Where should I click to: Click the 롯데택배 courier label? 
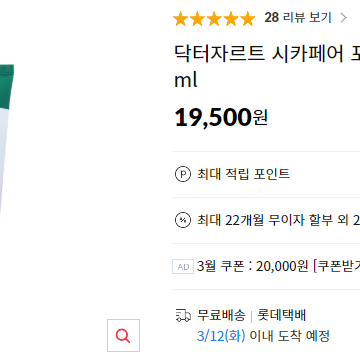pyautogui.click(x=282, y=315)
